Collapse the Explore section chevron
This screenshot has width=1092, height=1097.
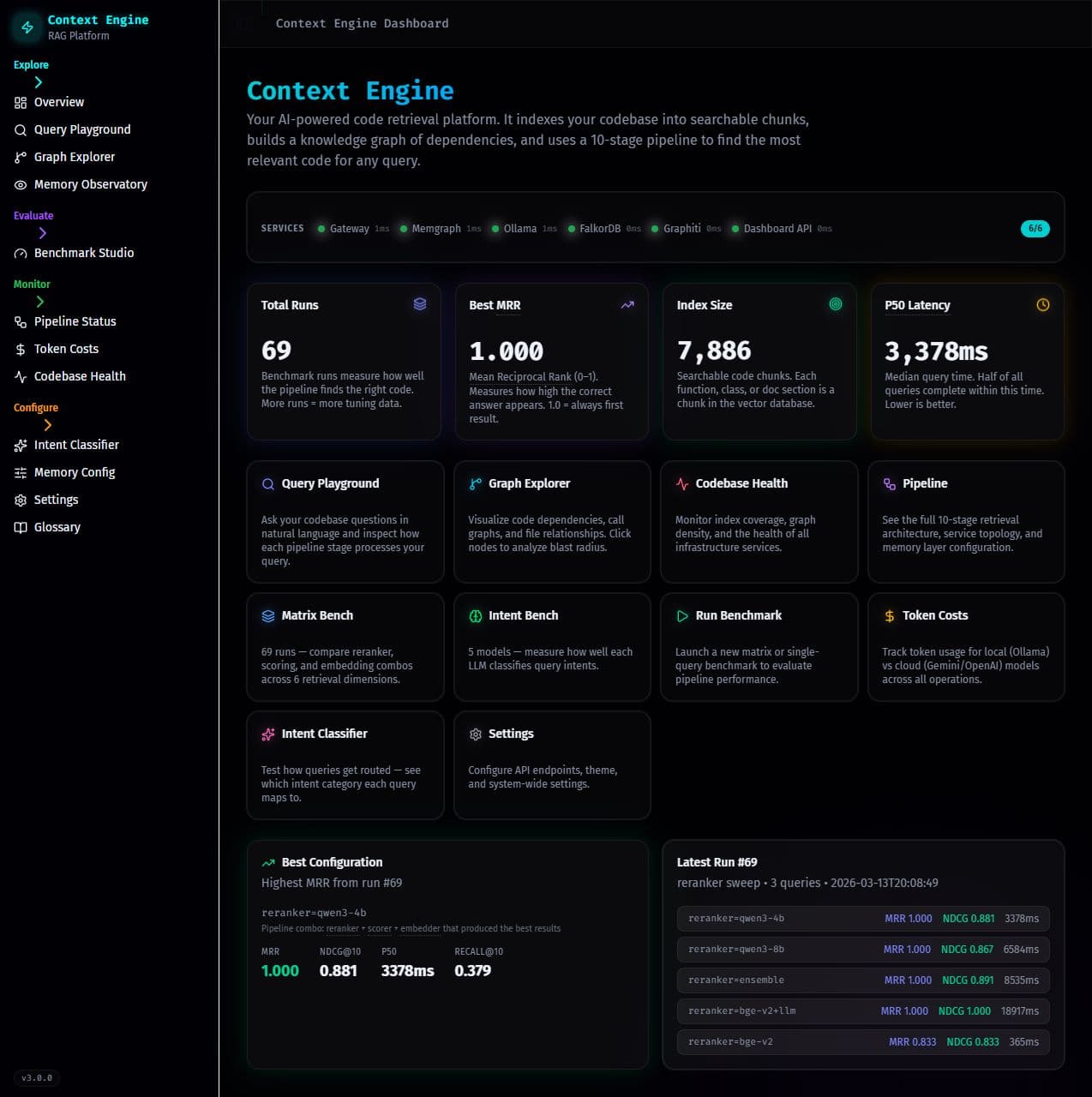click(38, 82)
